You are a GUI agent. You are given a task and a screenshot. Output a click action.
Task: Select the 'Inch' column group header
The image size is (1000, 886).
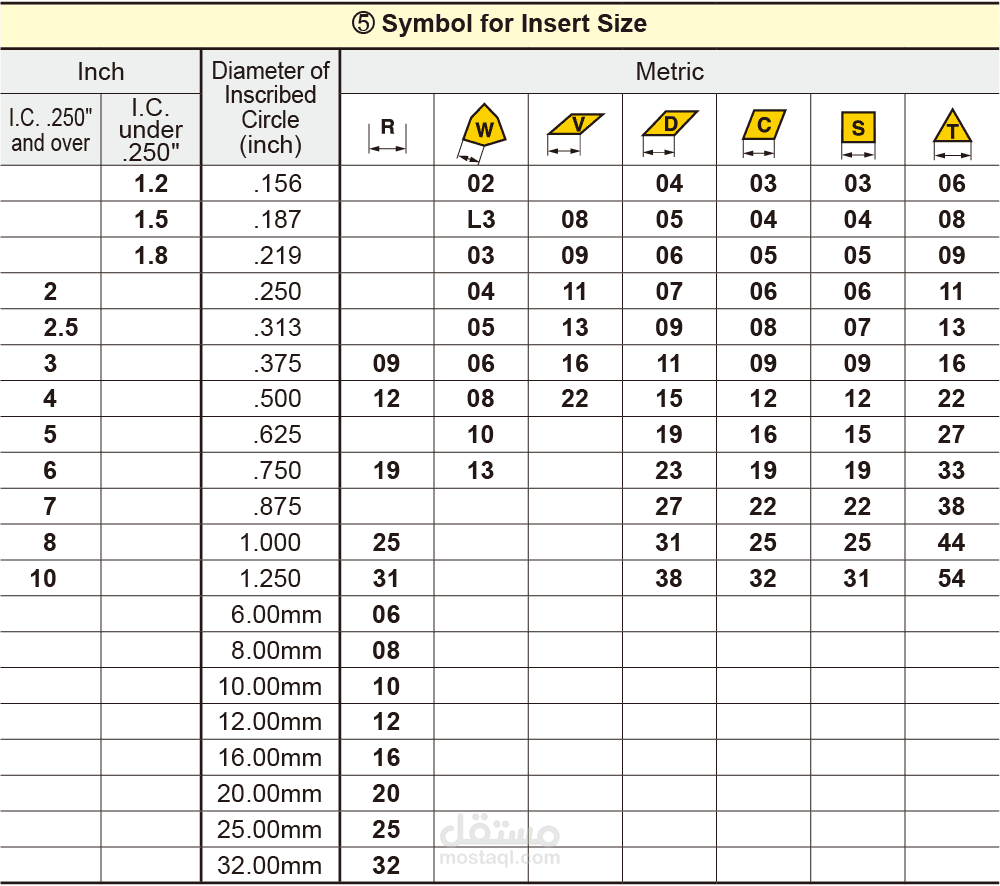pyautogui.click(x=101, y=71)
